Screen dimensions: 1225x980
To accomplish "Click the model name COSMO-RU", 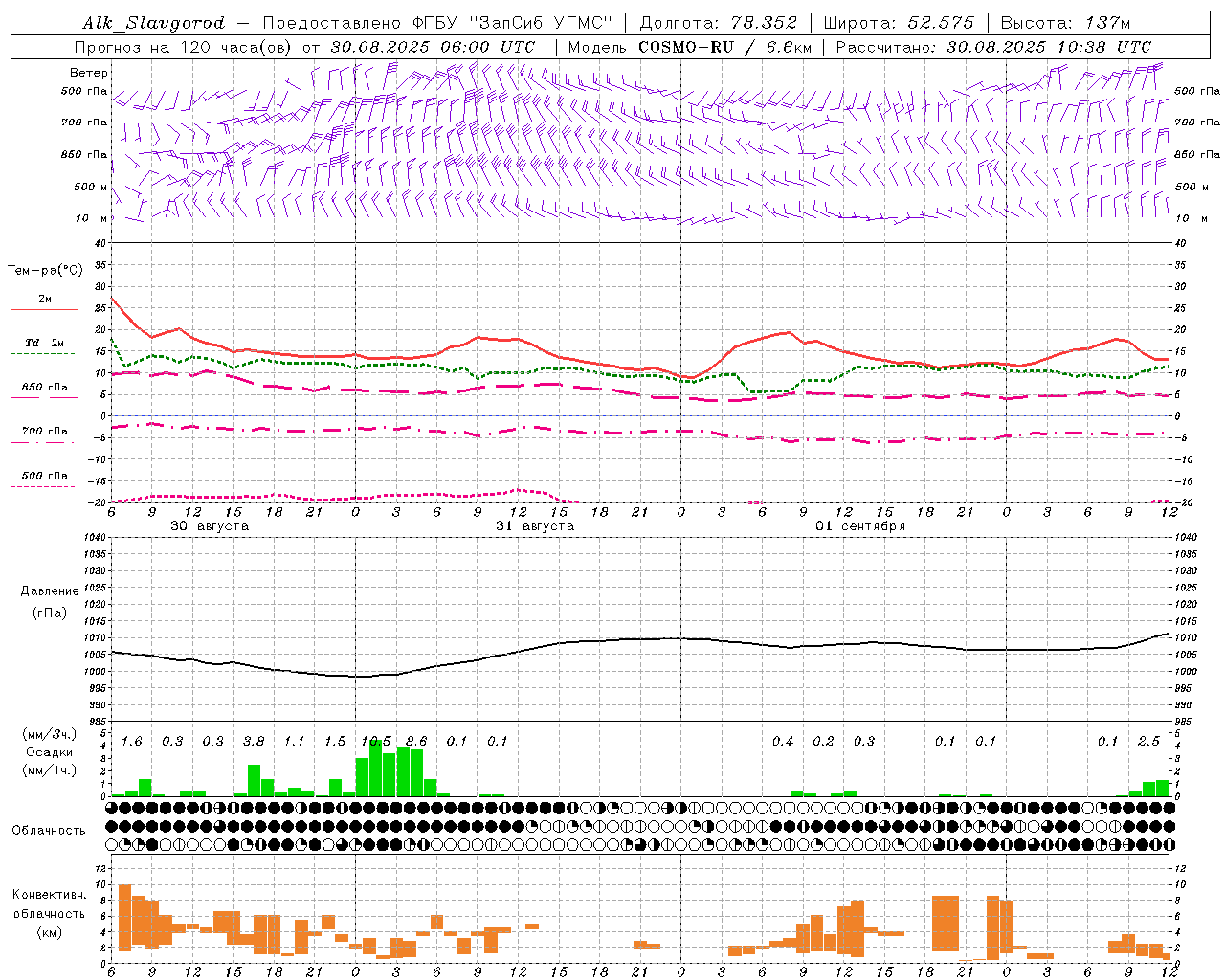I will coord(686,47).
